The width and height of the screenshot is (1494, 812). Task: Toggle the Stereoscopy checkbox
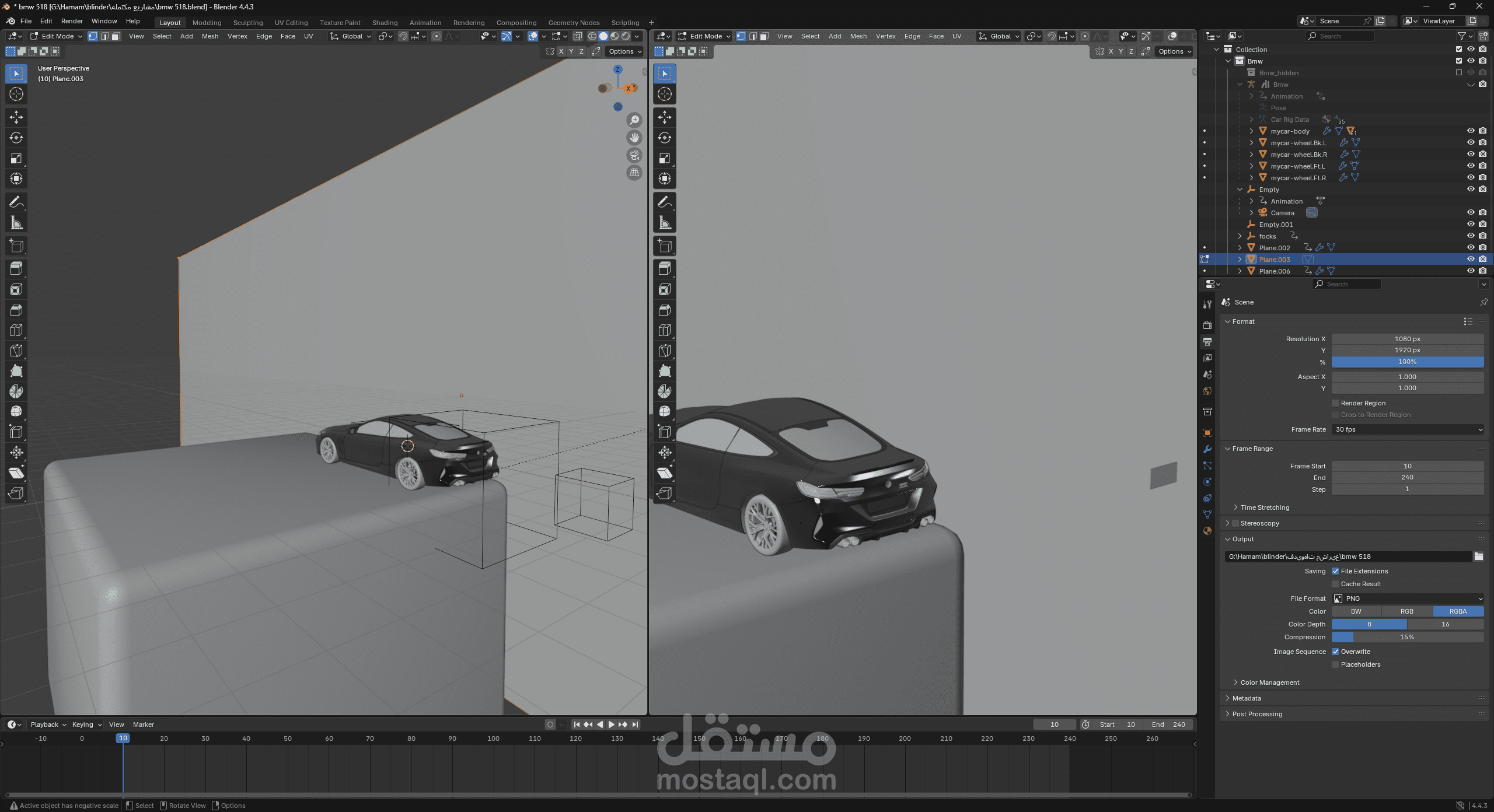coord(1235,523)
